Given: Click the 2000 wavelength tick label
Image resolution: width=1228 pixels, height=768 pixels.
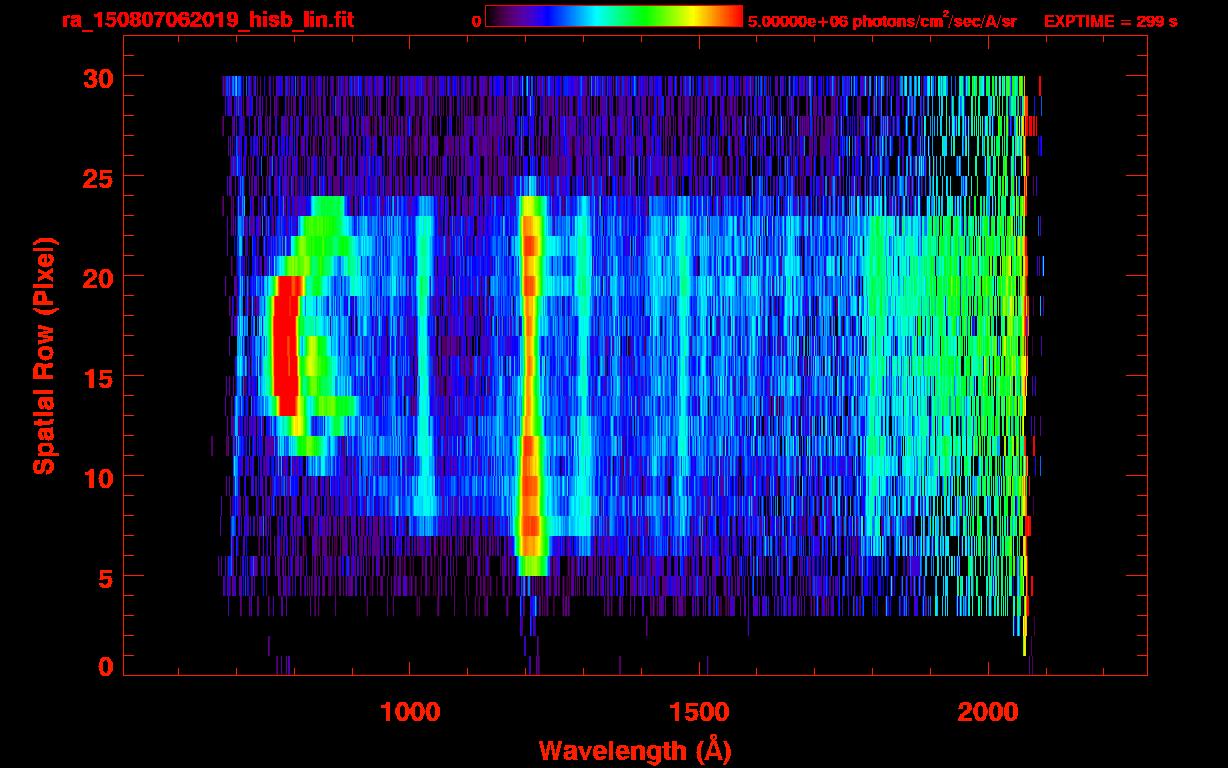Looking at the screenshot, I should [988, 712].
